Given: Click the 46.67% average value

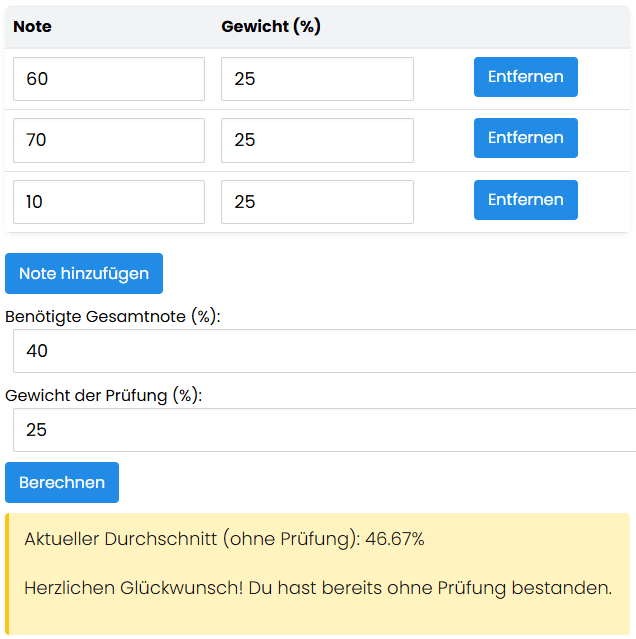Looking at the screenshot, I should coord(395,539).
